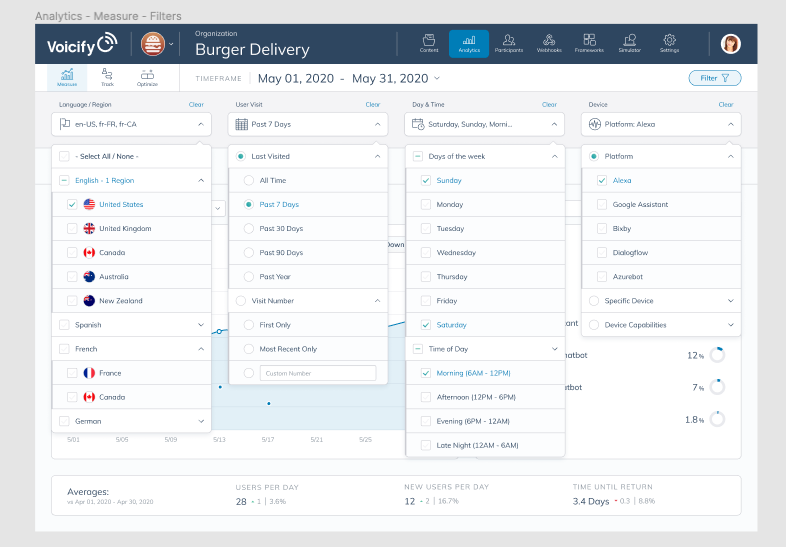The width and height of the screenshot is (786, 547).
Task: Open the Content section icon
Action: 429,43
